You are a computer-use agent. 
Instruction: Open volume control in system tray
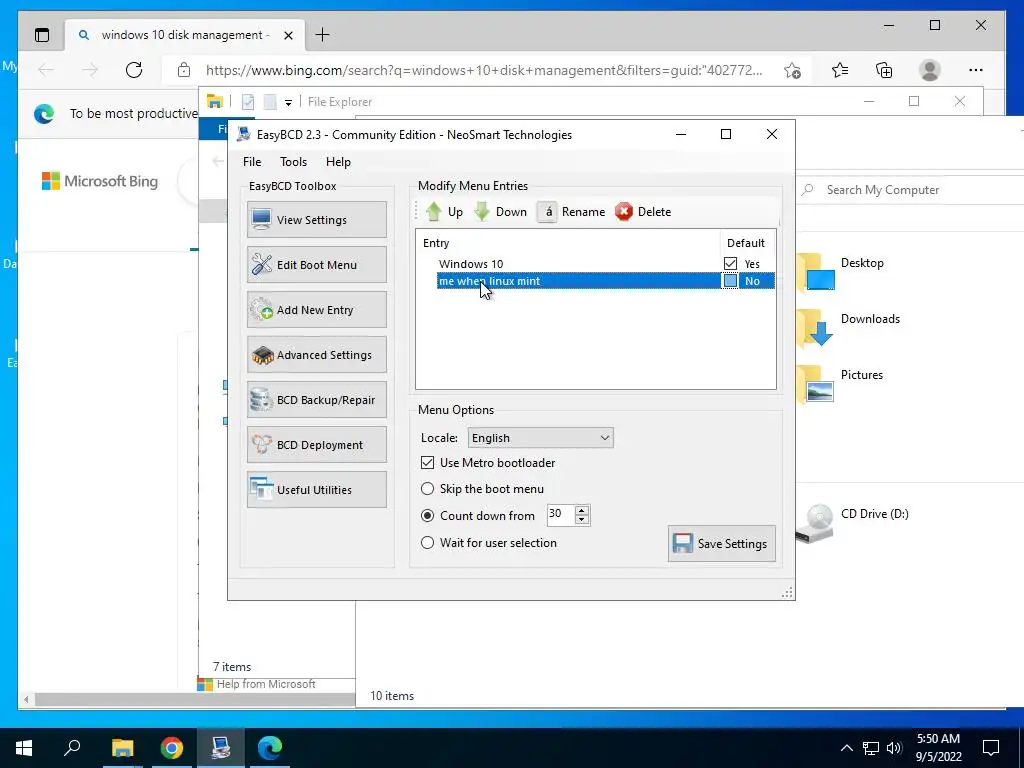click(894, 748)
